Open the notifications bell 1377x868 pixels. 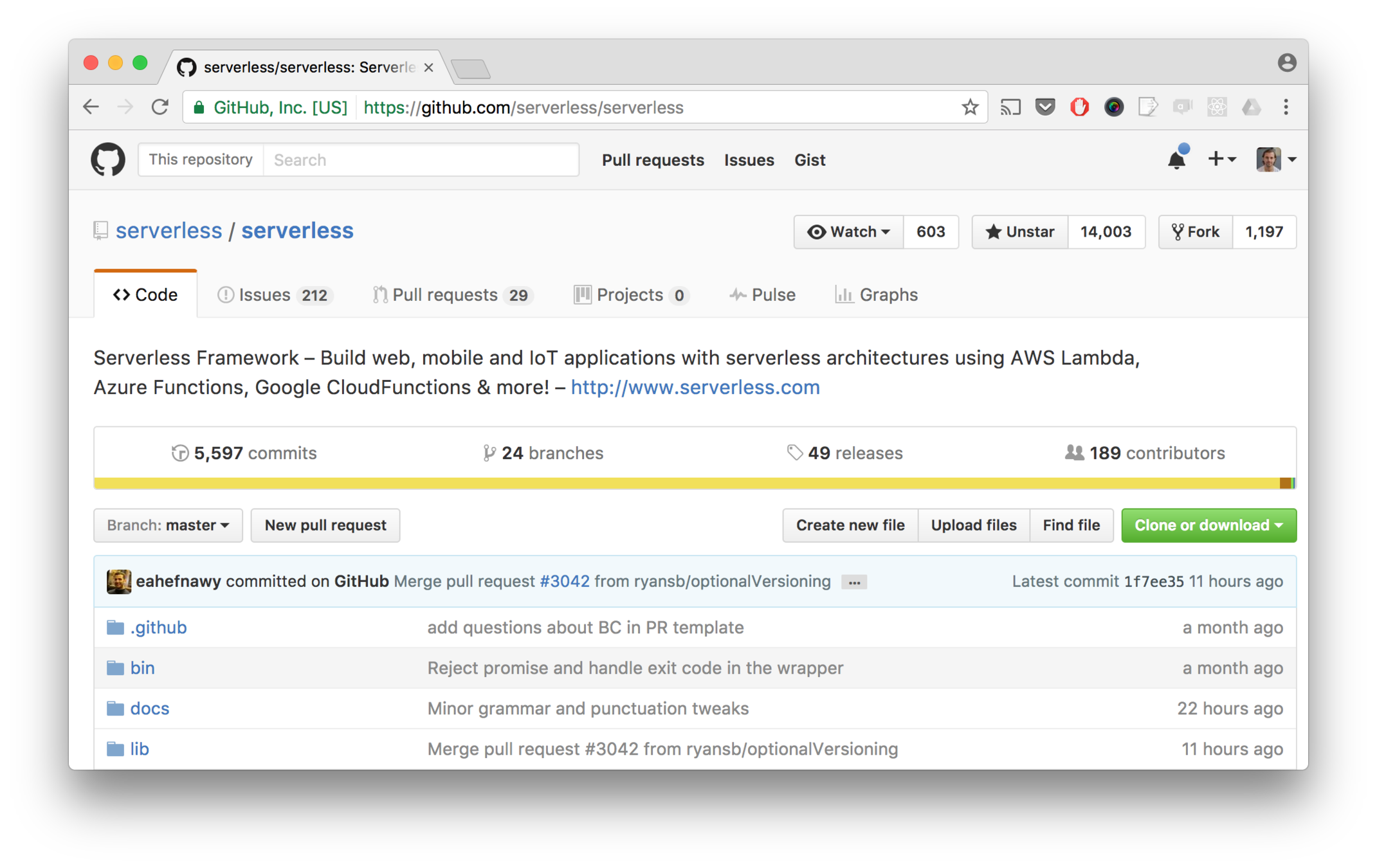1176,159
